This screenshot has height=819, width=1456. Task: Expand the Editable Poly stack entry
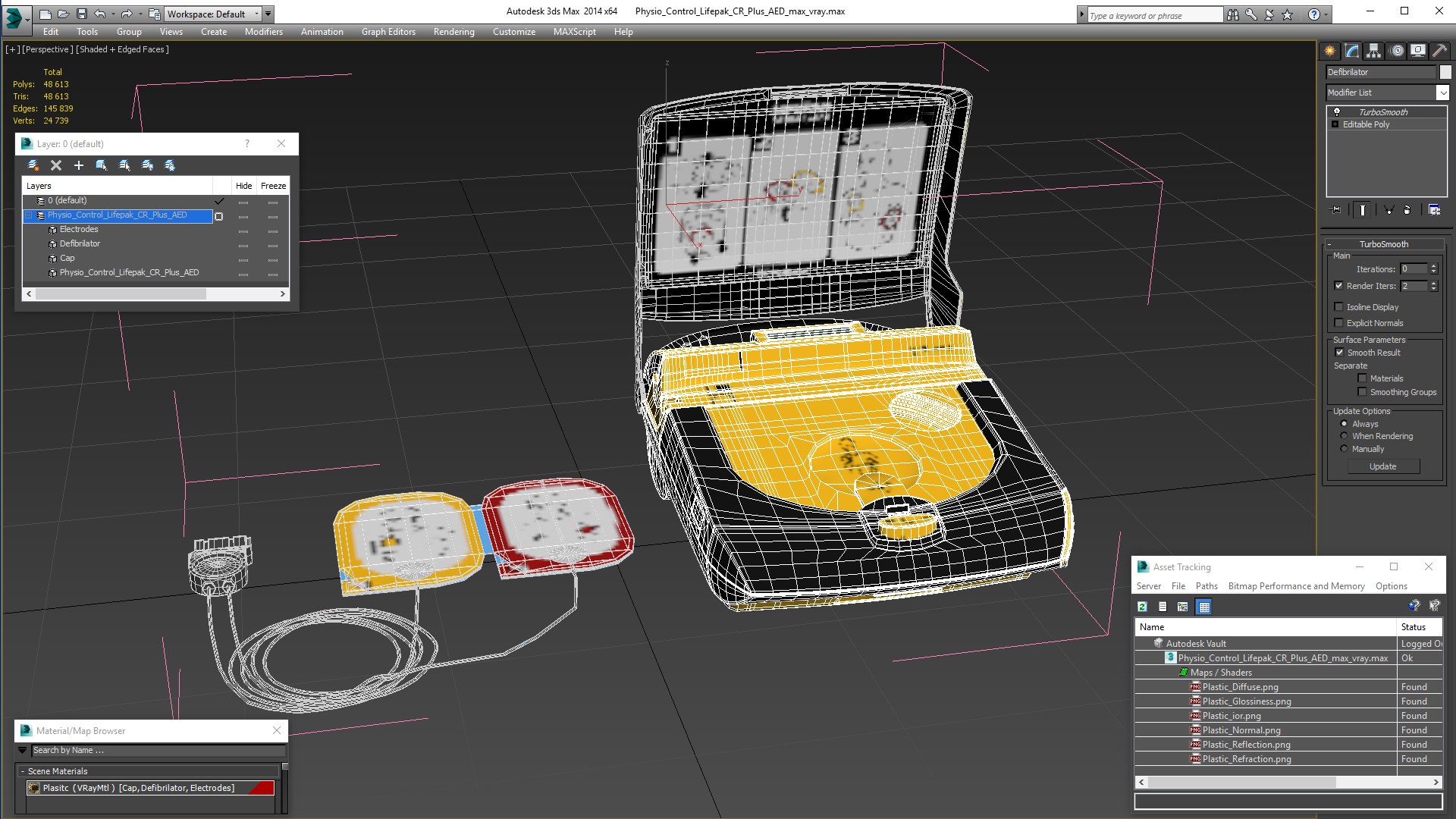[x=1335, y=124]
